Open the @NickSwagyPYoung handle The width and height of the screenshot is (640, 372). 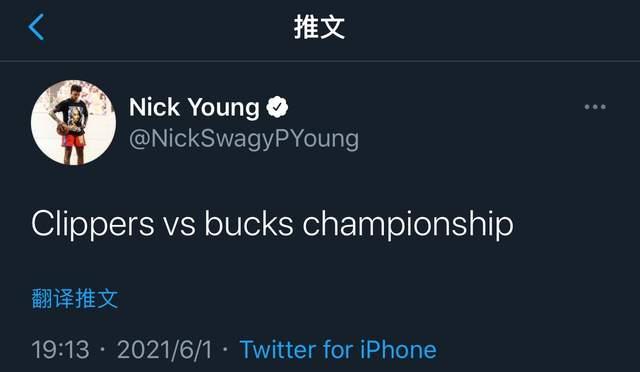pyautogui.click(x=244, y=139)
